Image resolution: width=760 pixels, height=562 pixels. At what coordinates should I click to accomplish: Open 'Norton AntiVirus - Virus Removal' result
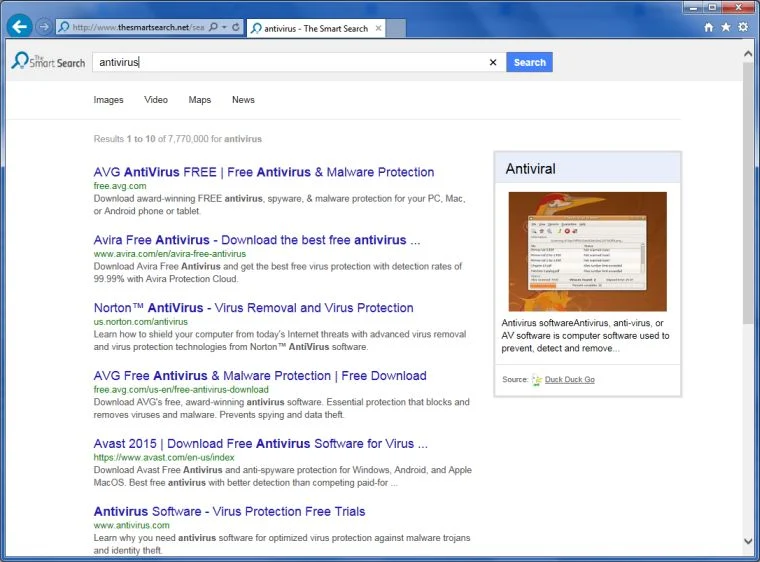[253, 308]
